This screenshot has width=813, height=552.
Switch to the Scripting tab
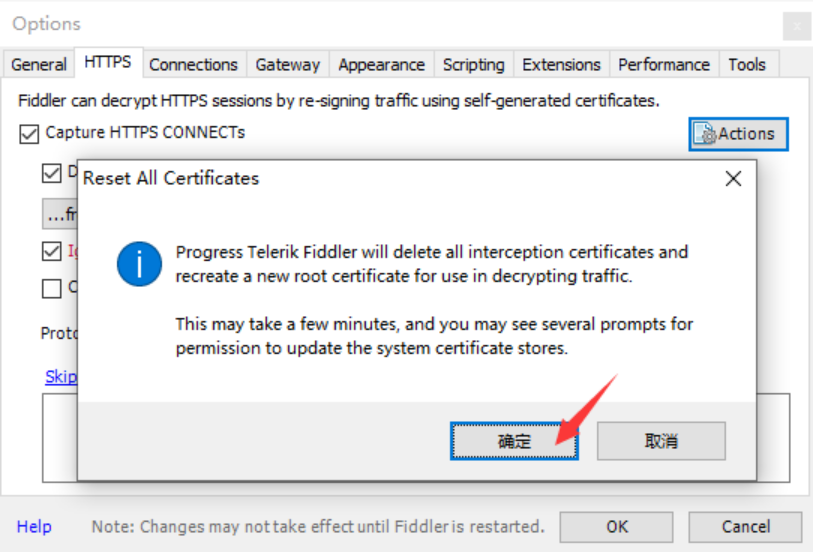pyautogui.click(x=473, y=64)
